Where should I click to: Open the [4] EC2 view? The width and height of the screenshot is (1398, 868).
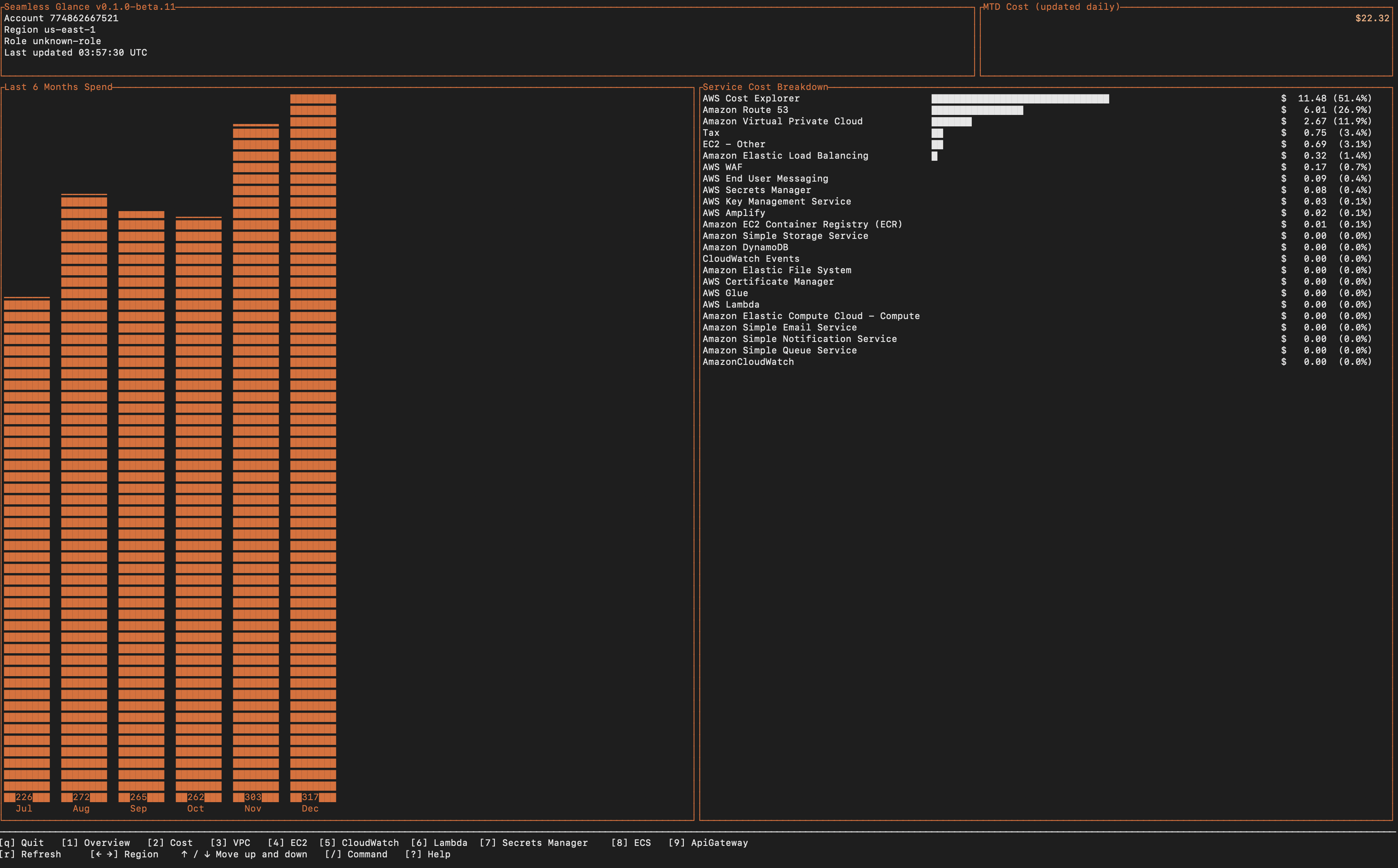pos(288,843)
